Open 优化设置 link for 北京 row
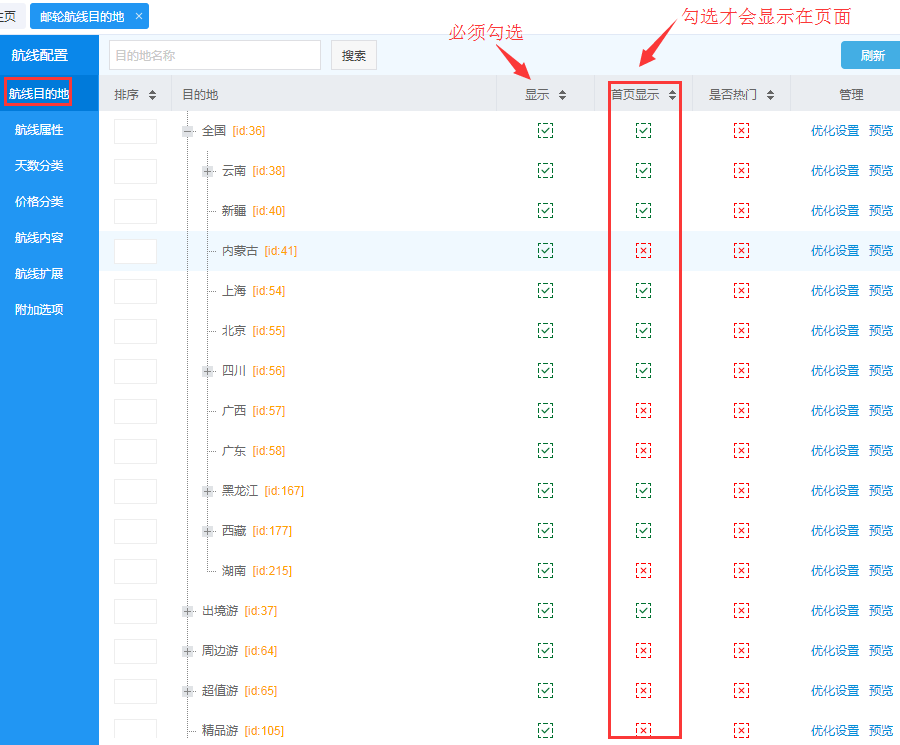This screenshot has width=900, height=745. point(834,331)
